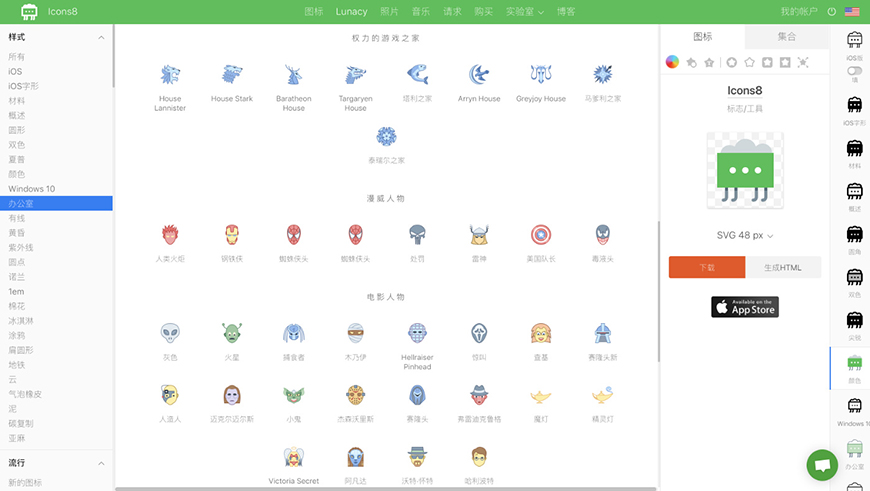Select the House Lannister lion icon
870x491 pixels.
point(170,74)
